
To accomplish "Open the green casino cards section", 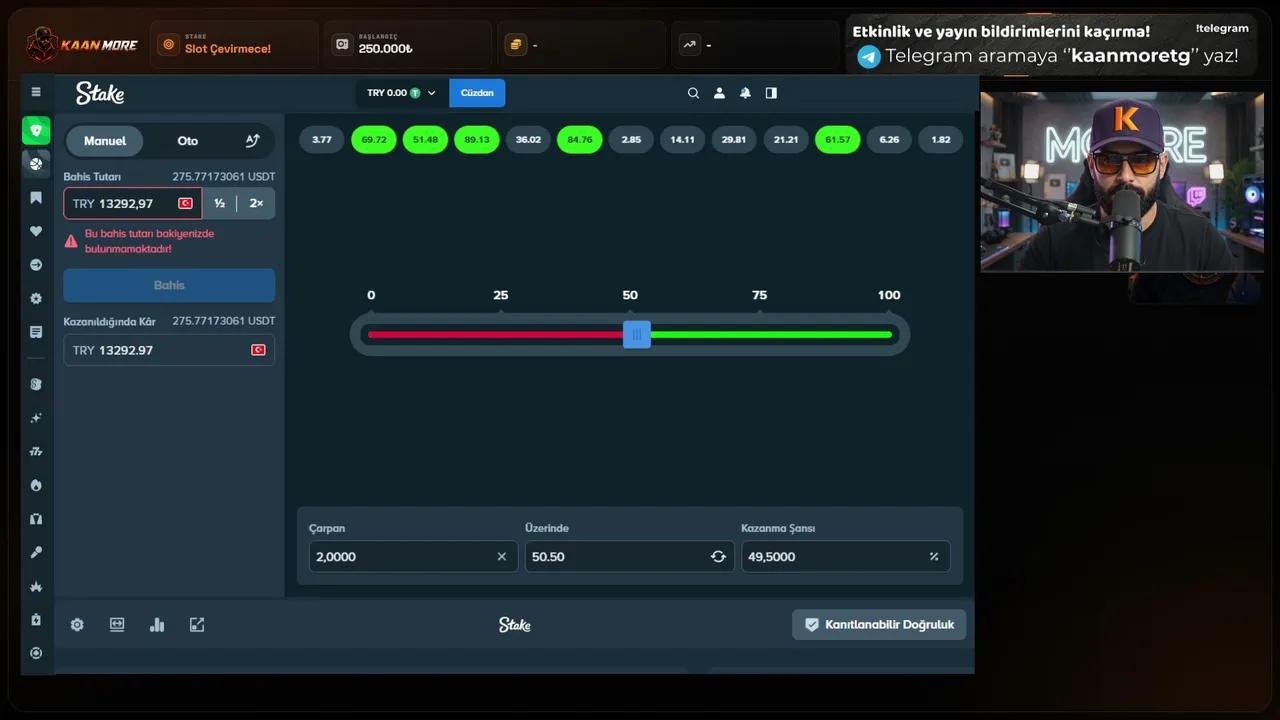I will tap(36, 130).
